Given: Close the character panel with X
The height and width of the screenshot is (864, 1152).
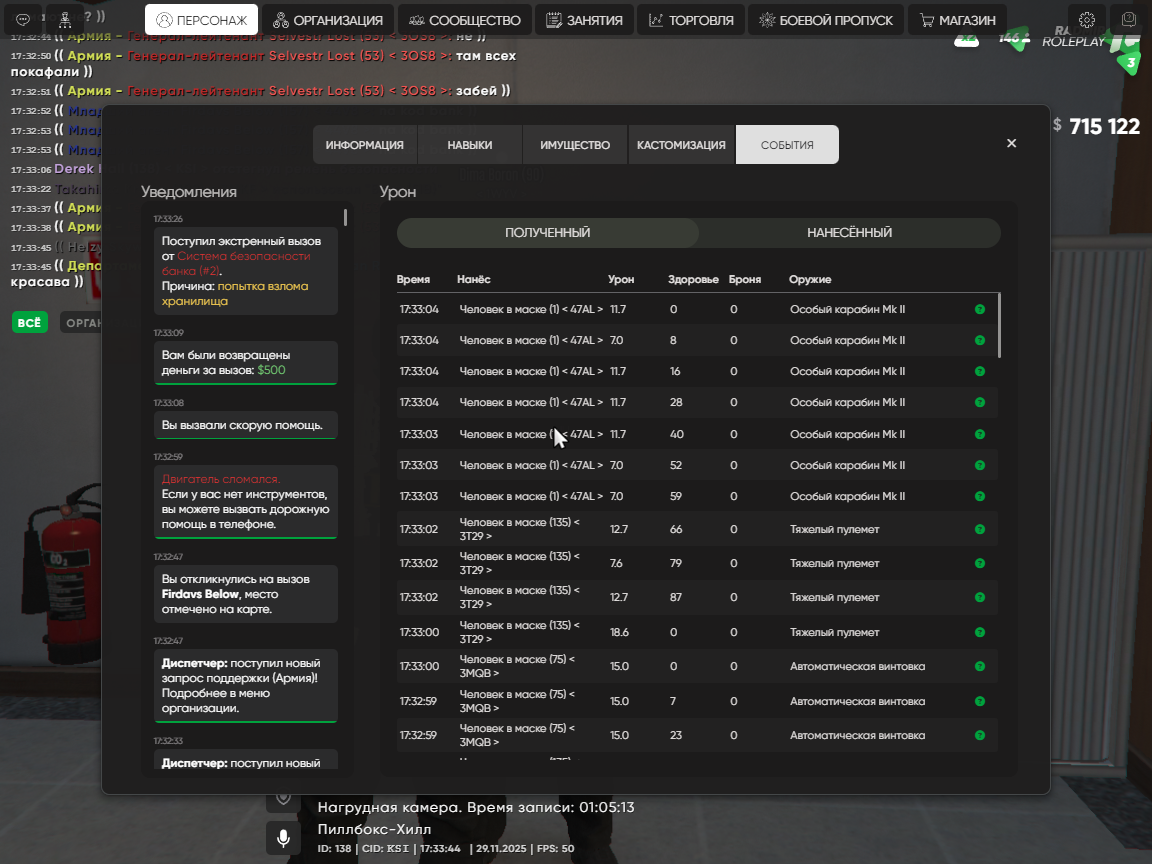Looking at the screenshot, I should coord(1011,144).
